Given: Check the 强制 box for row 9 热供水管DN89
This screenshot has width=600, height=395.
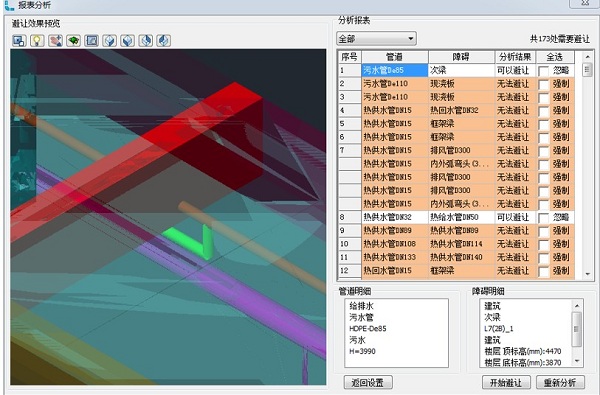Looking at the screenshot, I should pos(543,231).
